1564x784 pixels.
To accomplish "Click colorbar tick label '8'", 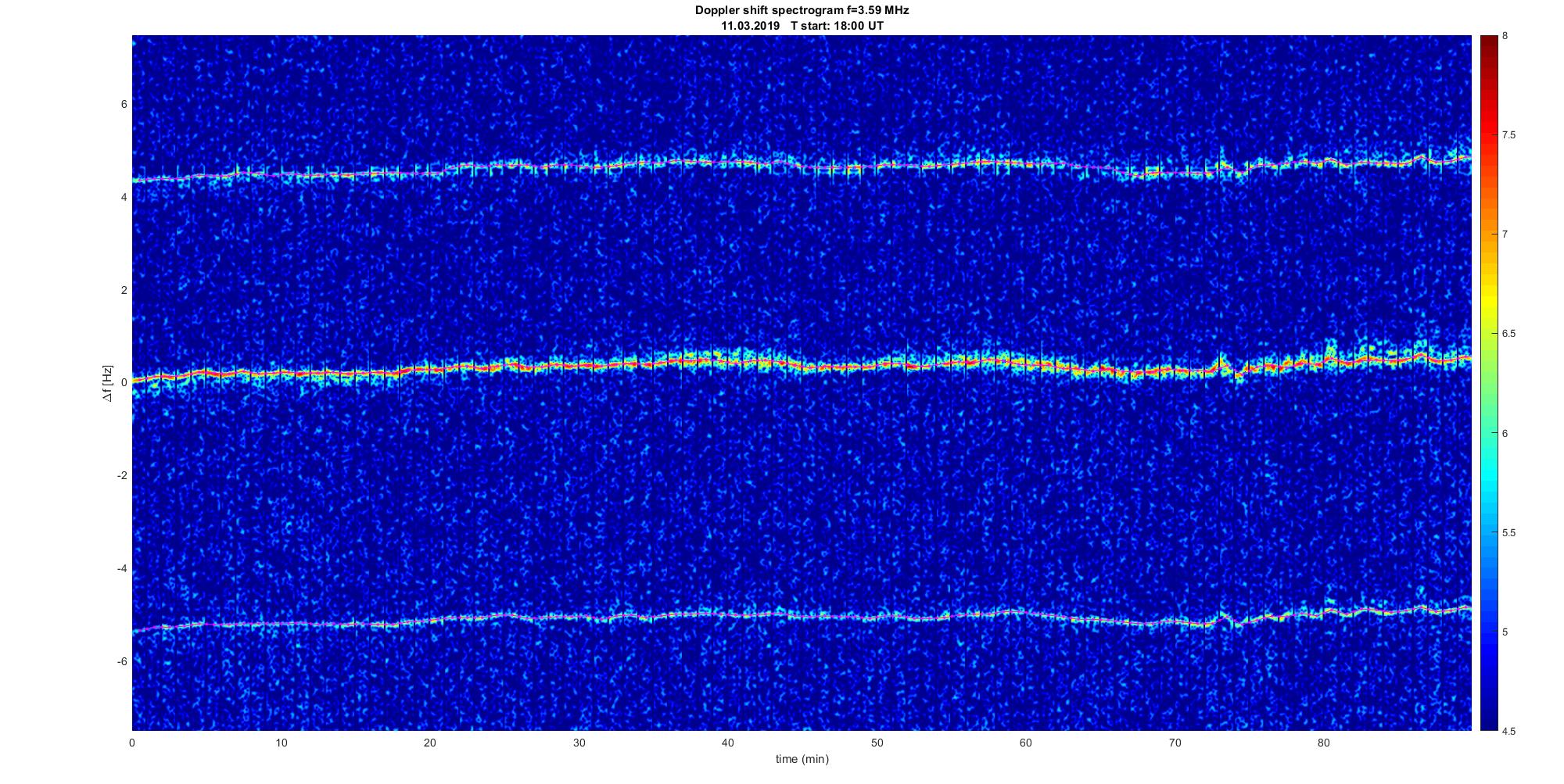I will point(1505,36).
